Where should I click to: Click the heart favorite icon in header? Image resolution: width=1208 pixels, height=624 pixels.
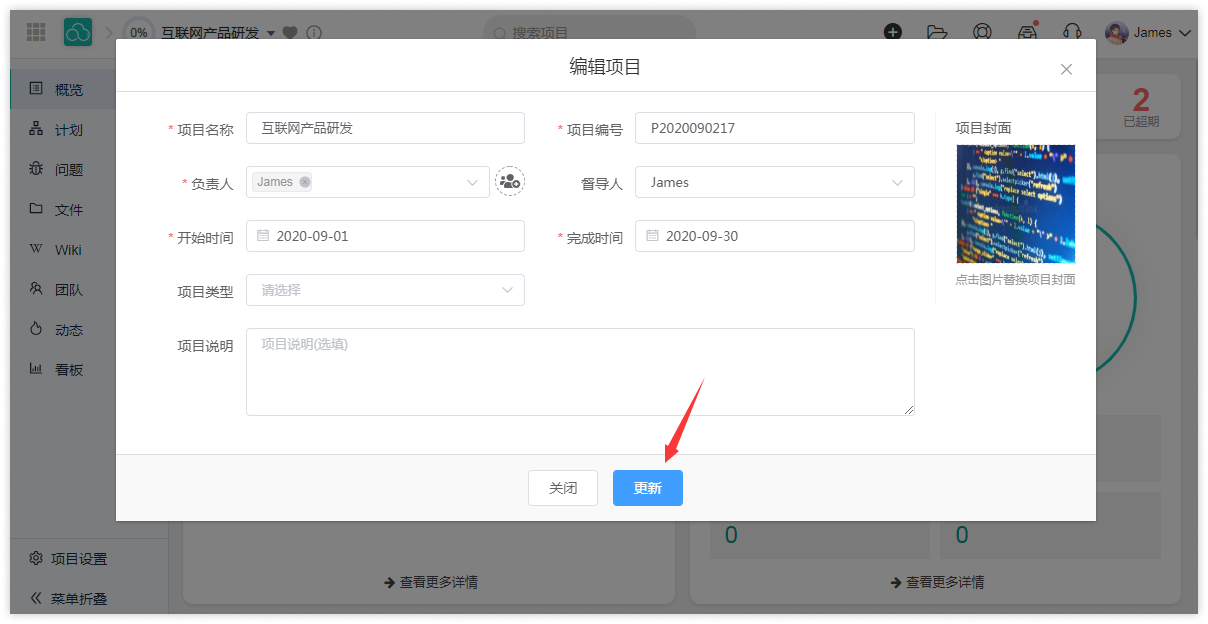click(x=290, y=33)
